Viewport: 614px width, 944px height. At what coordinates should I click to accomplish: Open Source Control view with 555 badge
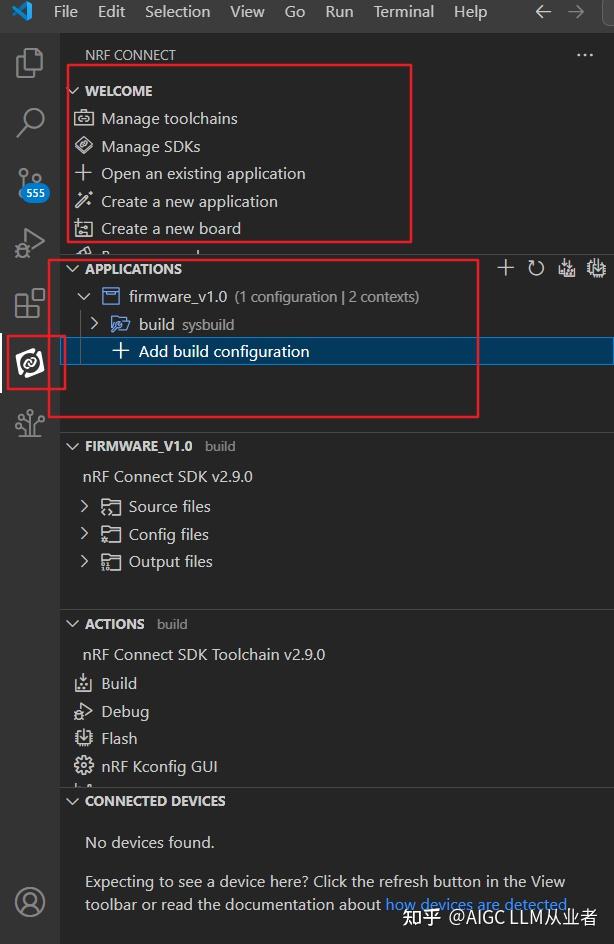coord(30,183)
